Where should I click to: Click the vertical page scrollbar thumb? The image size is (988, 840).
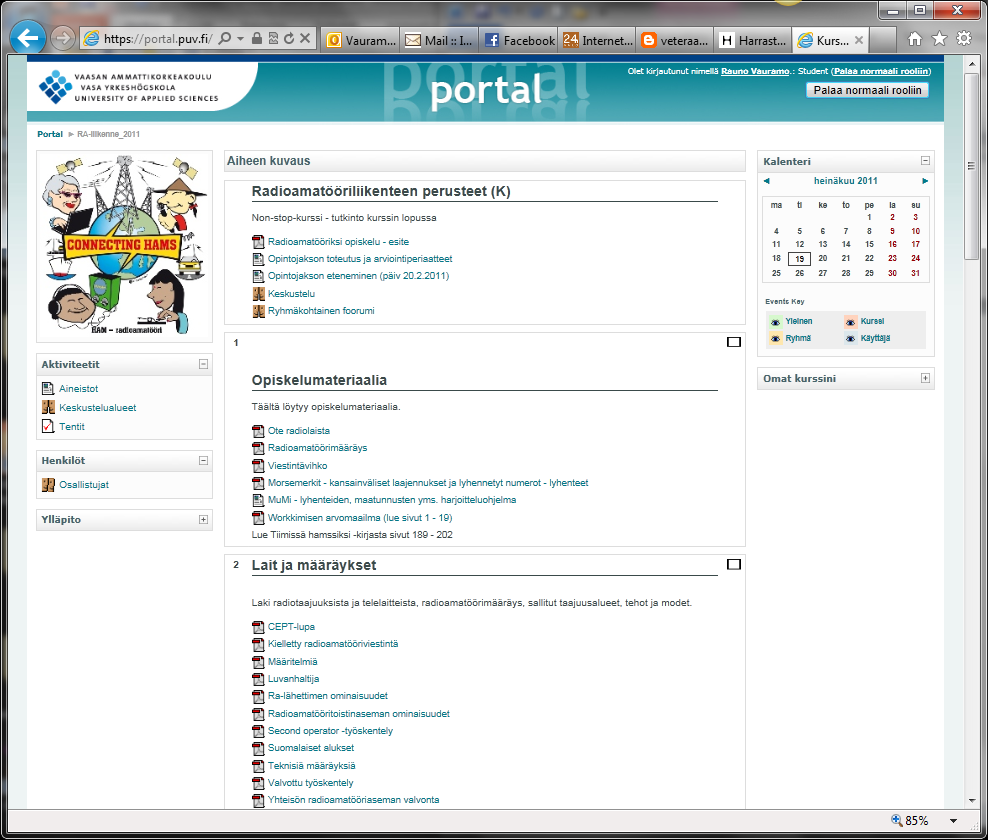click(x=971, y=166)
